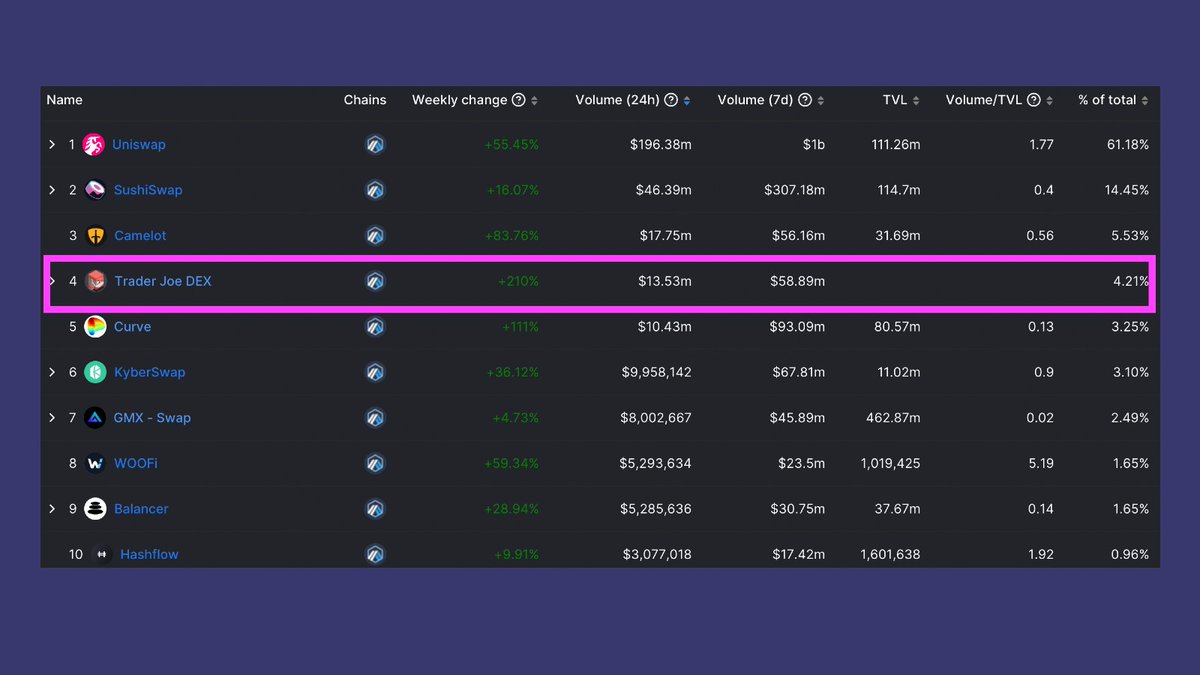Sort by % of total arrows
The height and width of the screenshot is (675, 1200).
point(1145,101)
